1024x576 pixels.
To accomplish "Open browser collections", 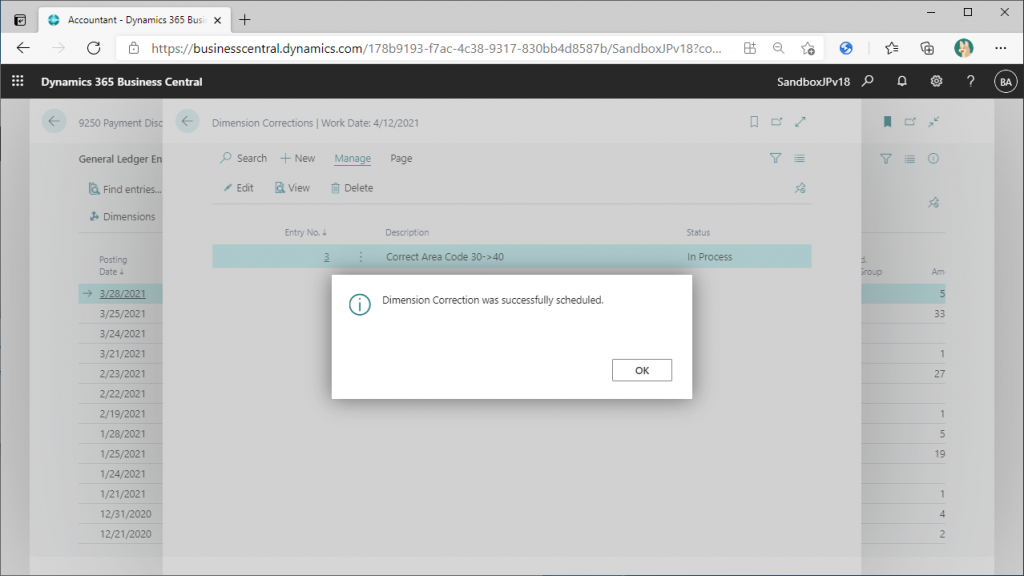I will coord(927,48).
